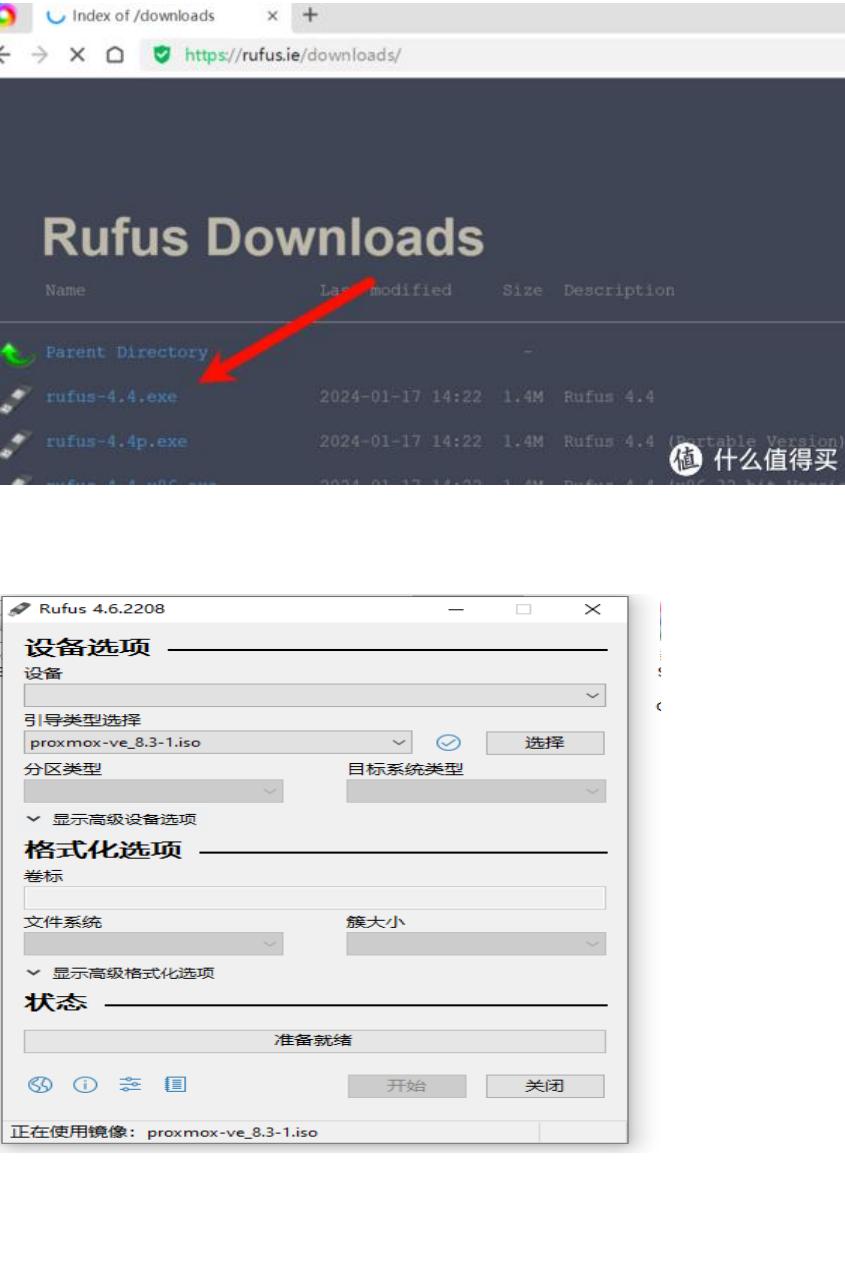Open the 分区类型 partition scheme dropdown
The height and width of the screenshot is (1276, 845).
click(x=153, y=791)
